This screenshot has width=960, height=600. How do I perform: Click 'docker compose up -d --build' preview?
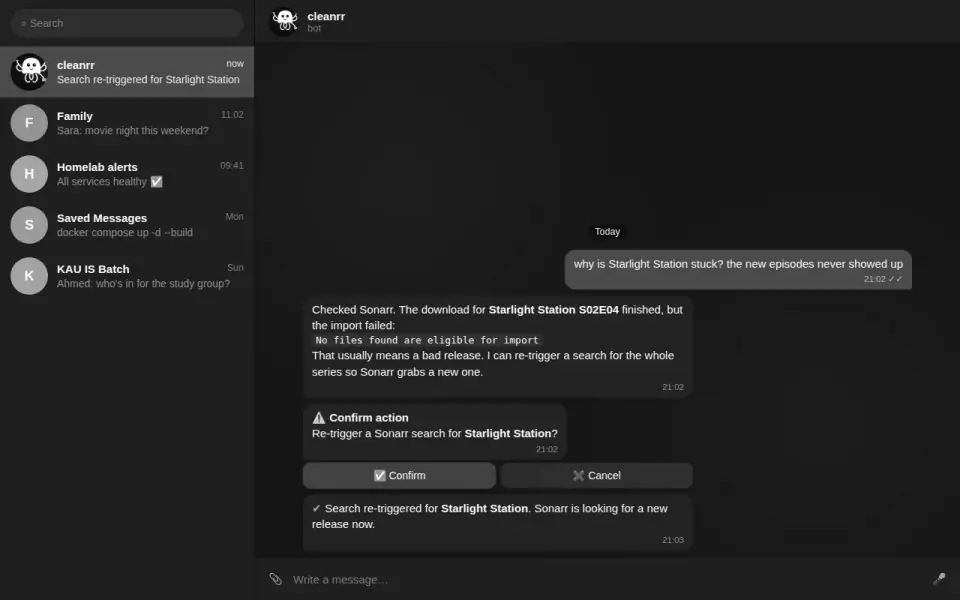pos(124,233)
